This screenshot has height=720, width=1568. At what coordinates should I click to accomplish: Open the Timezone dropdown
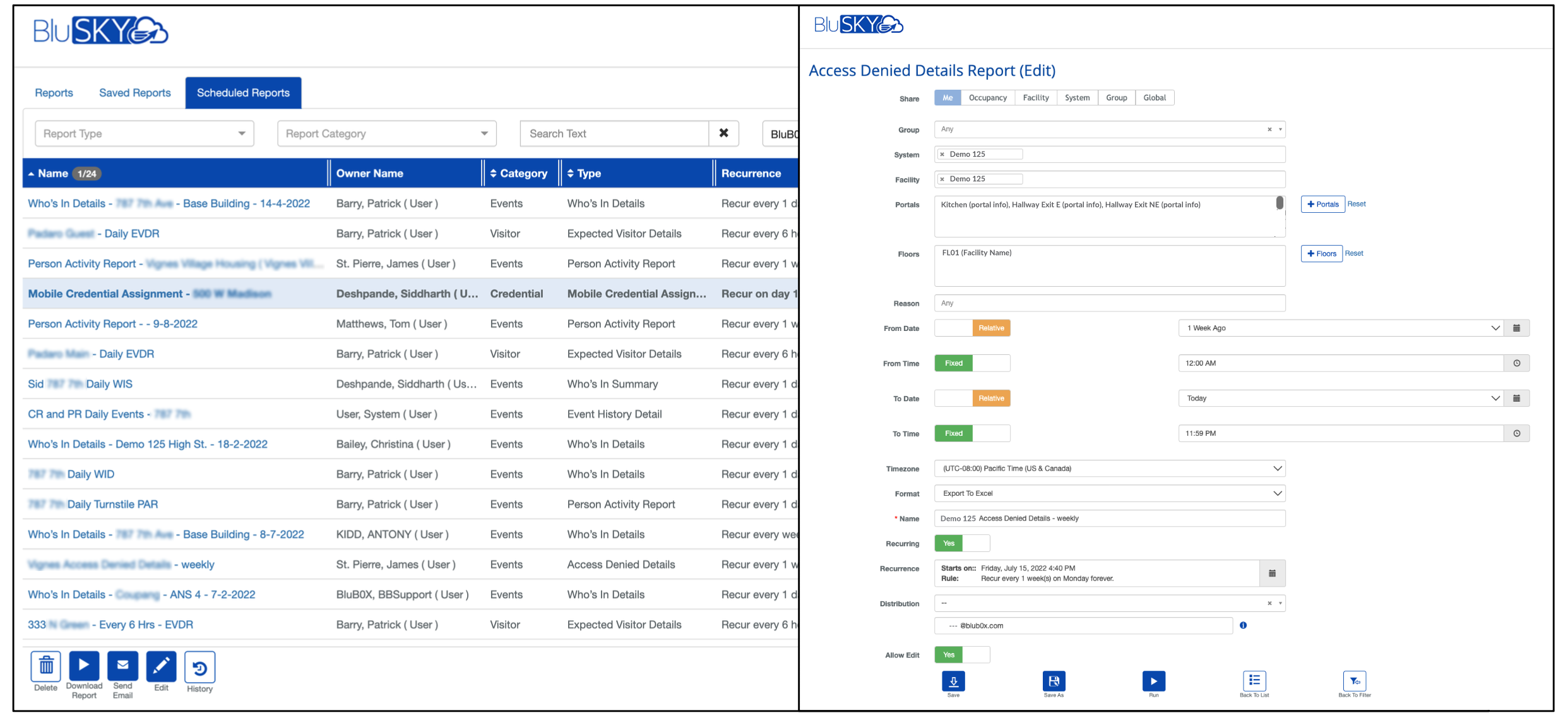(x=1277, y=468)
